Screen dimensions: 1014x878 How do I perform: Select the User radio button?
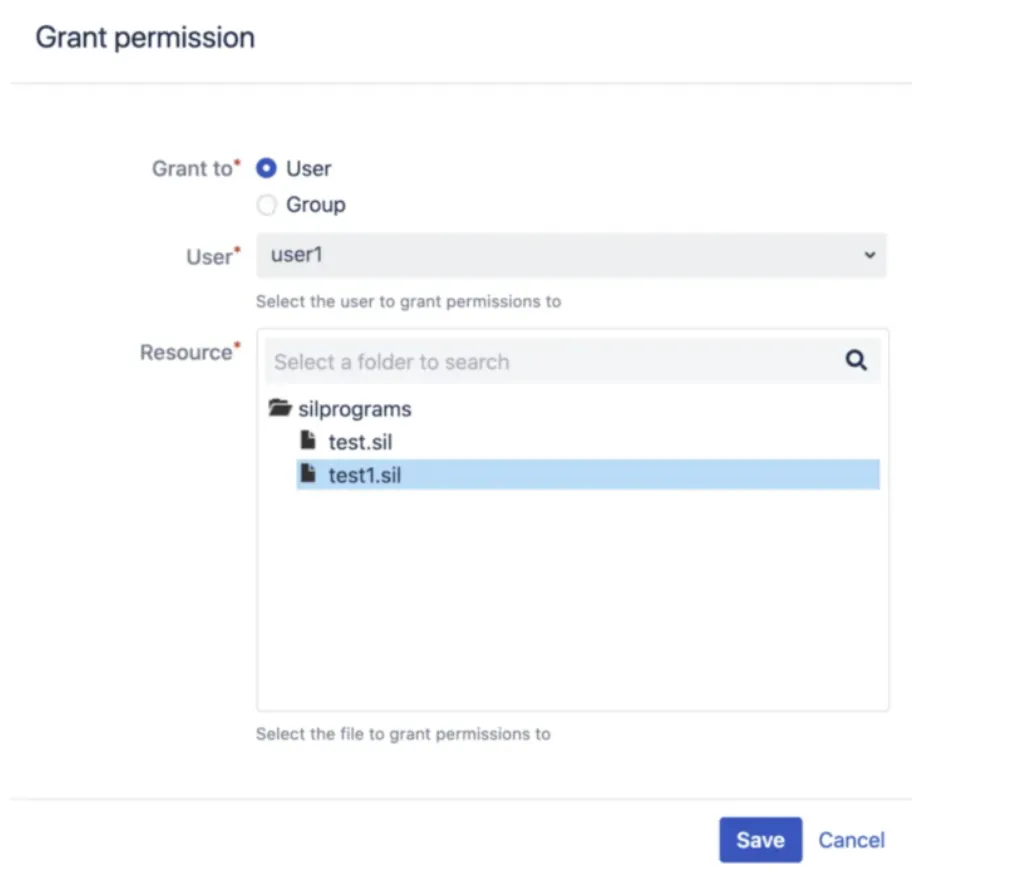click(x=266, y=168)
